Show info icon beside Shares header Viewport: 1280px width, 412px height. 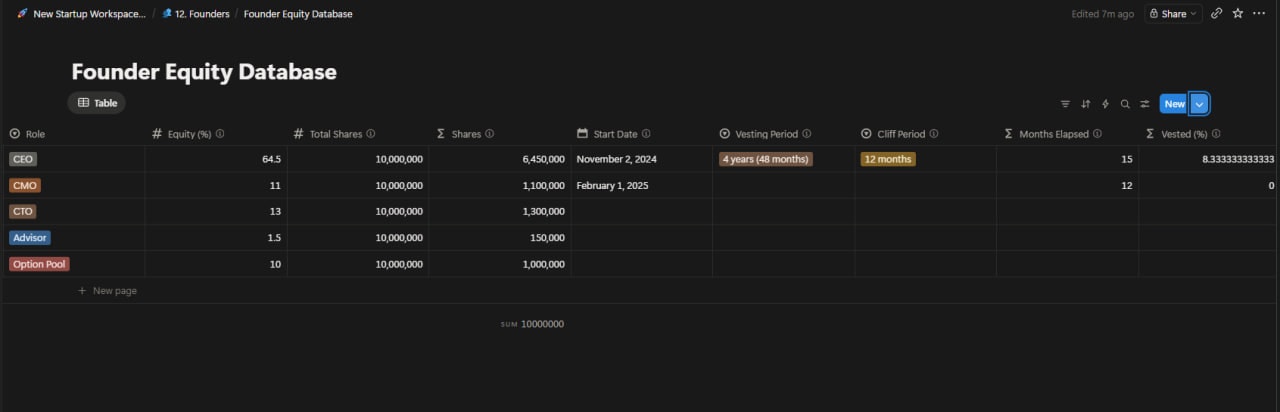489,134
